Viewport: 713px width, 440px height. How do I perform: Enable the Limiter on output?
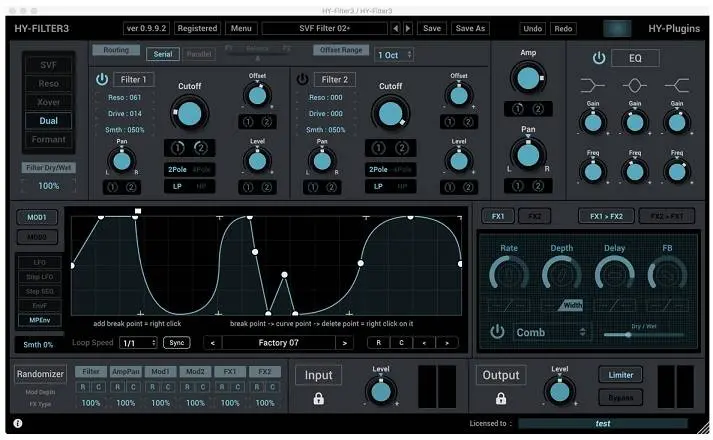click(x=621, y=375)
